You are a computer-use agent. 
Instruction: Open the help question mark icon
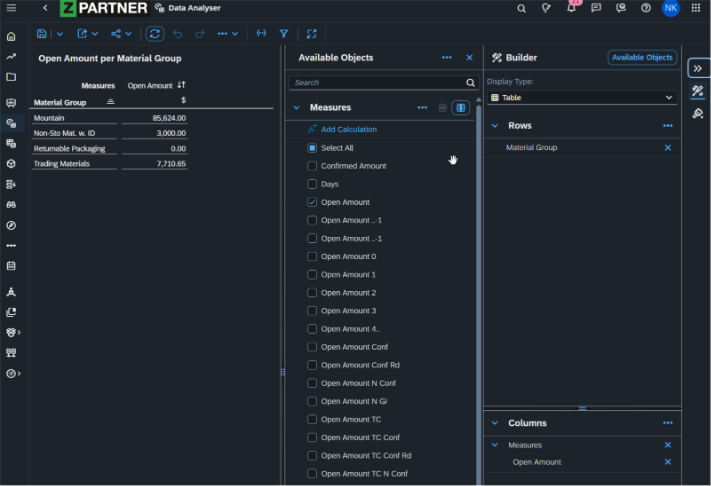[x=646, y=8]
